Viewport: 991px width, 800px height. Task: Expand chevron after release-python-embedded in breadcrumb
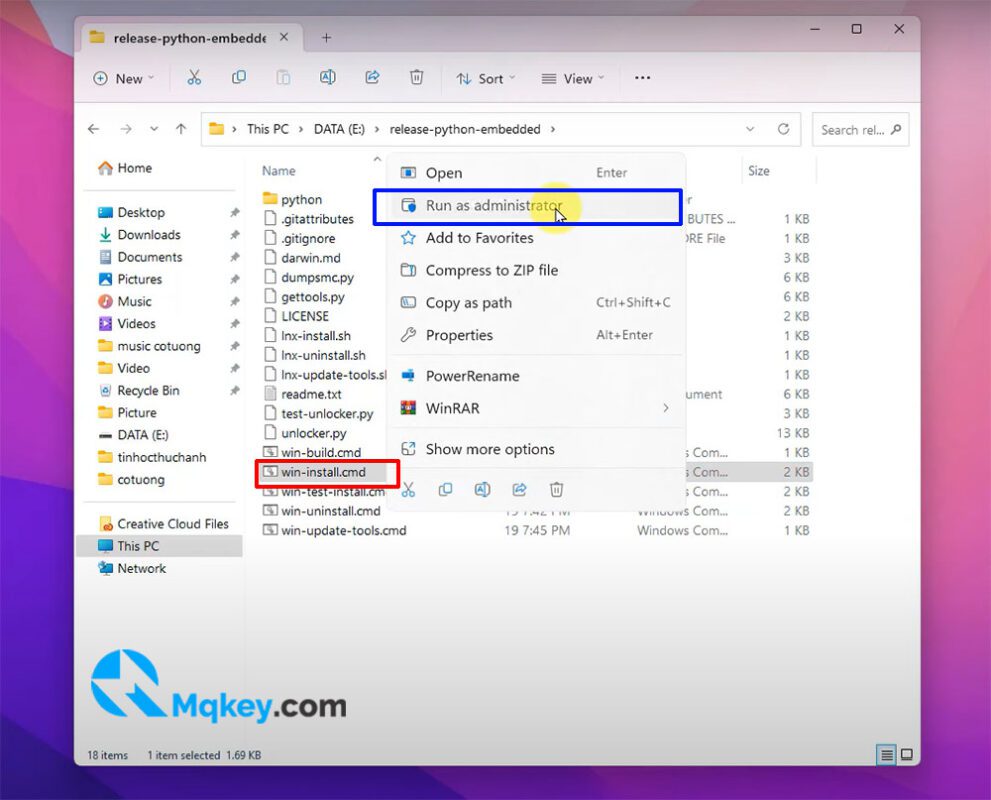point(553,129)
